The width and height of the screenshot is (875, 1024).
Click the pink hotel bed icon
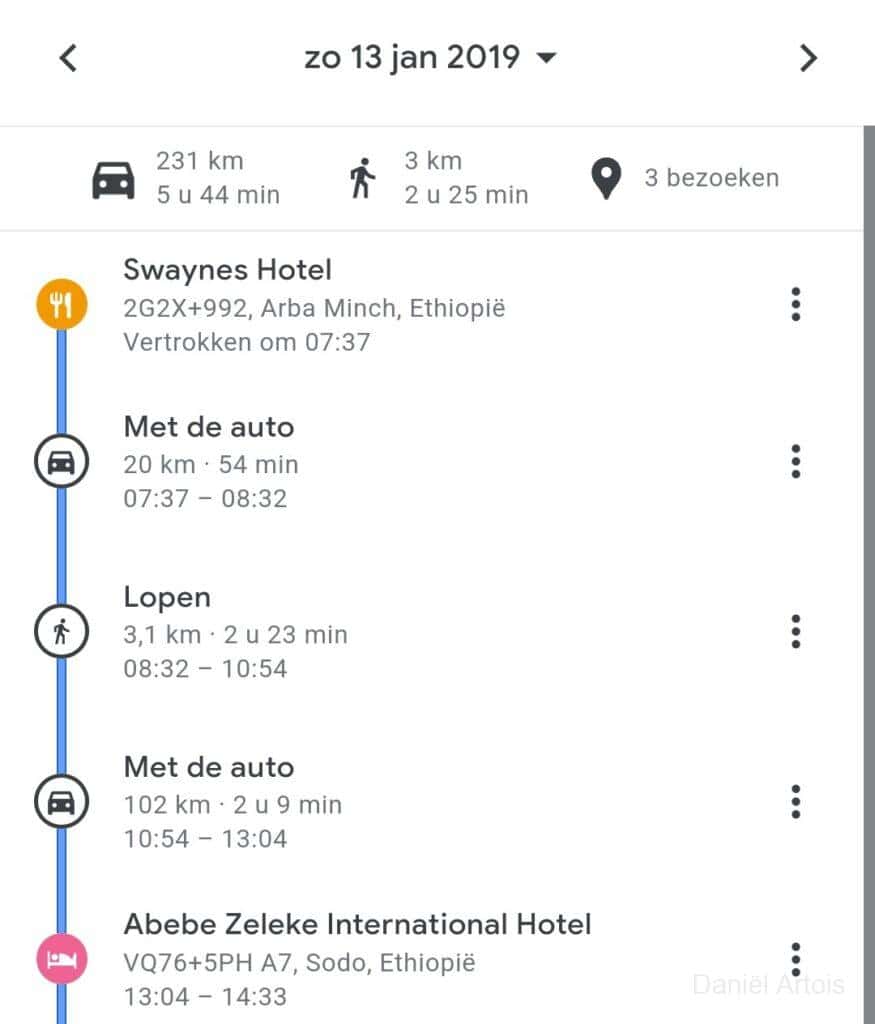[x=62, y=960]
